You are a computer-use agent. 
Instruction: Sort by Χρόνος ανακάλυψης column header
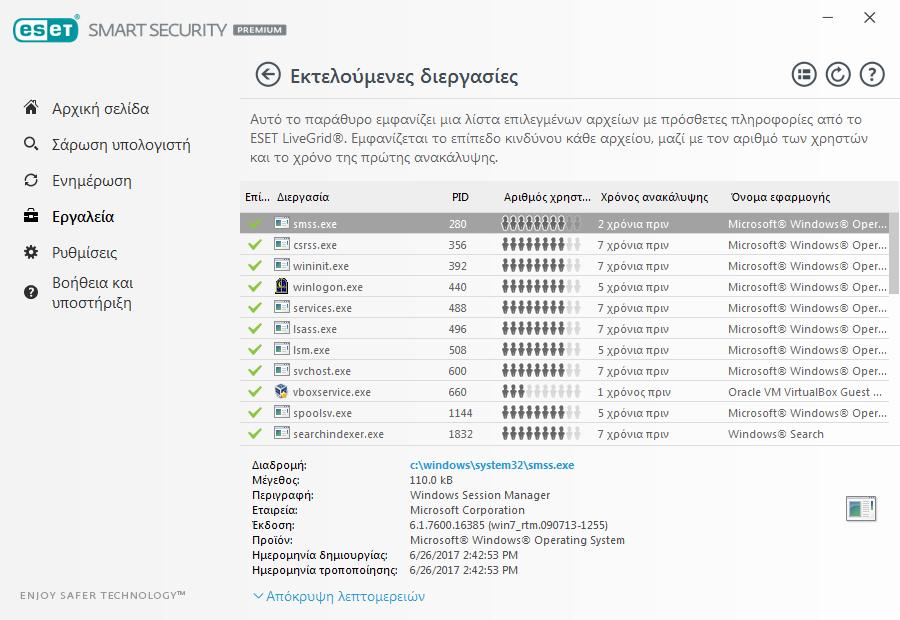click(x=654, y=197)
